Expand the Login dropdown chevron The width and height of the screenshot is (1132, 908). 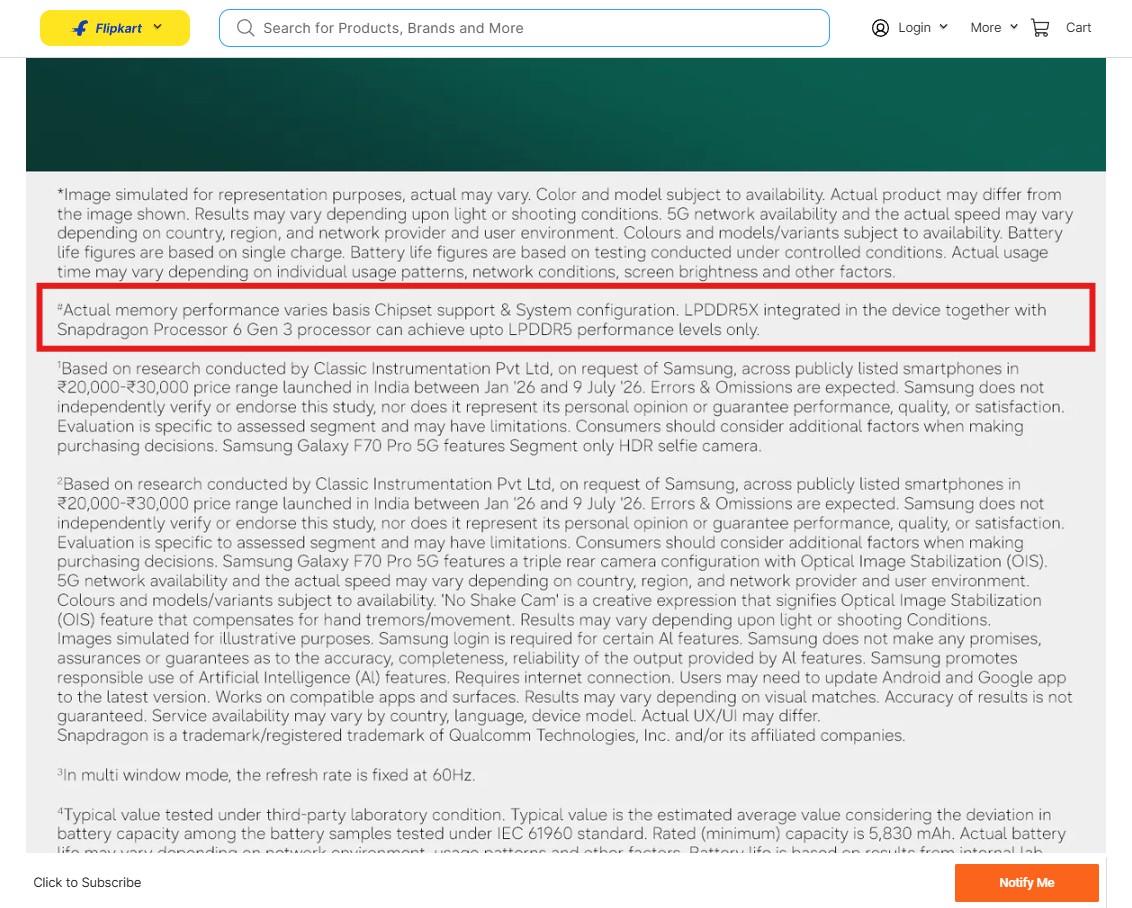(x=943, y=27)
